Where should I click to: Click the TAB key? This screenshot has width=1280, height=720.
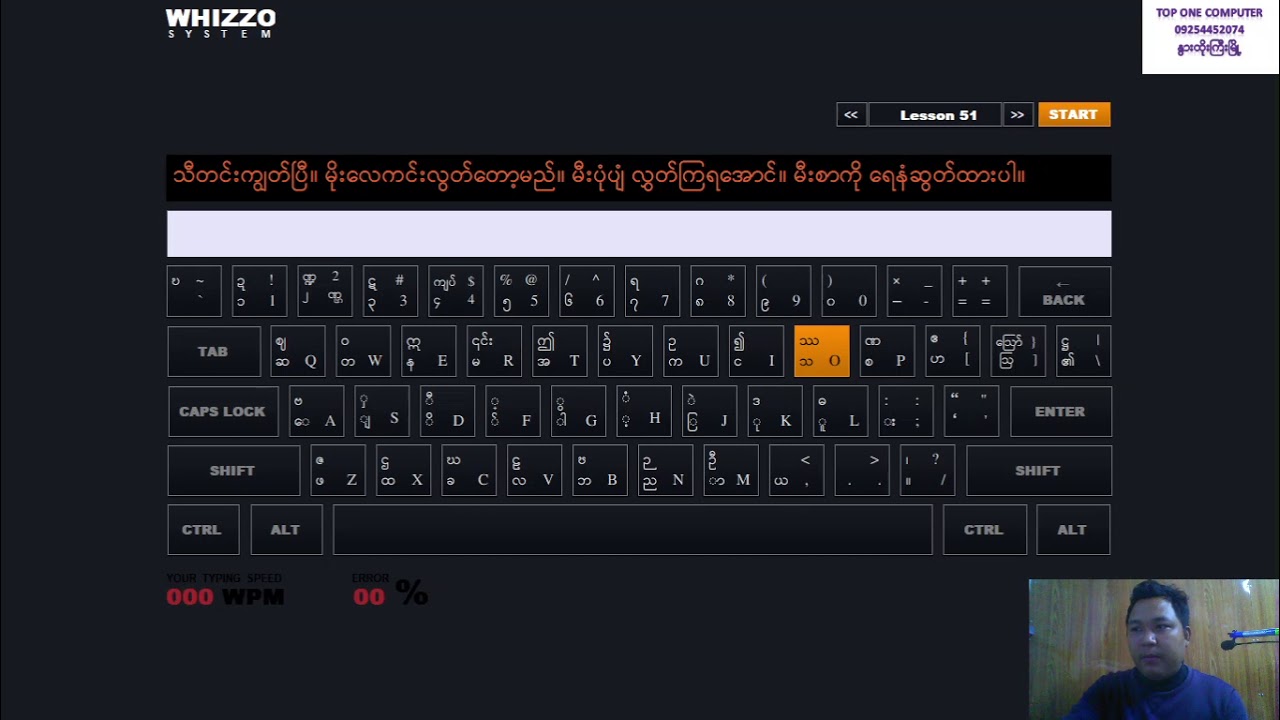pos(213,351)
